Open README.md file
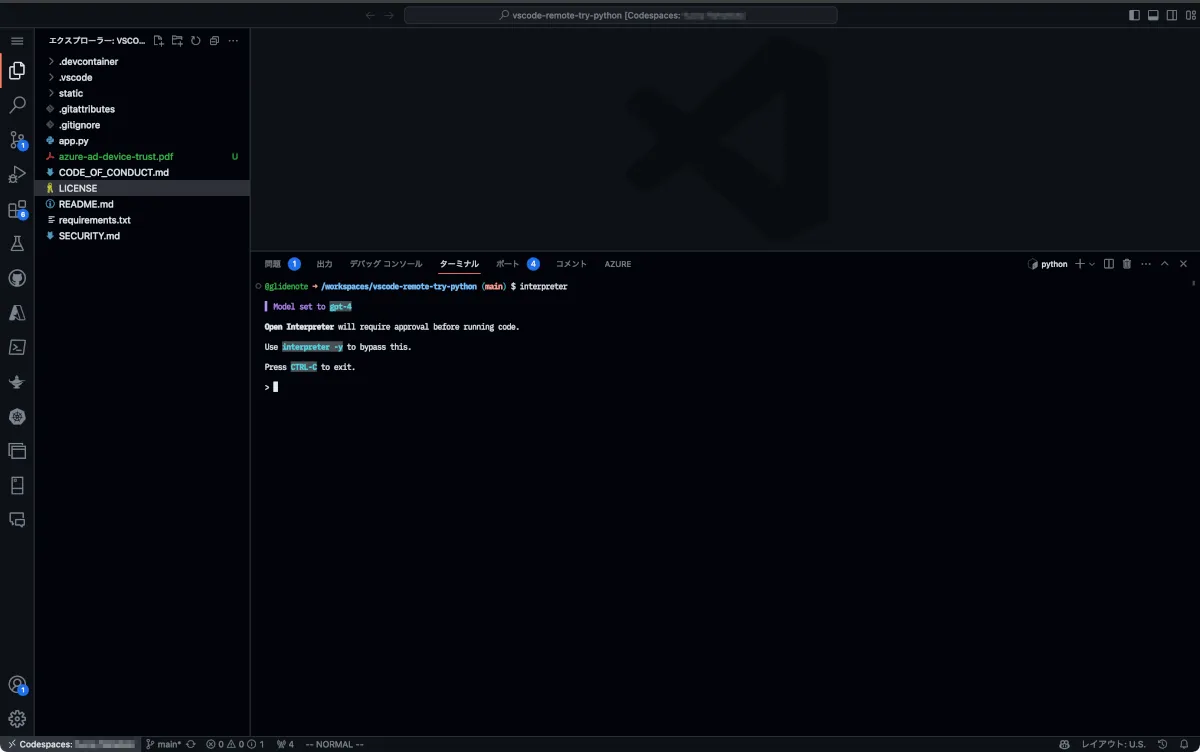 142,204
